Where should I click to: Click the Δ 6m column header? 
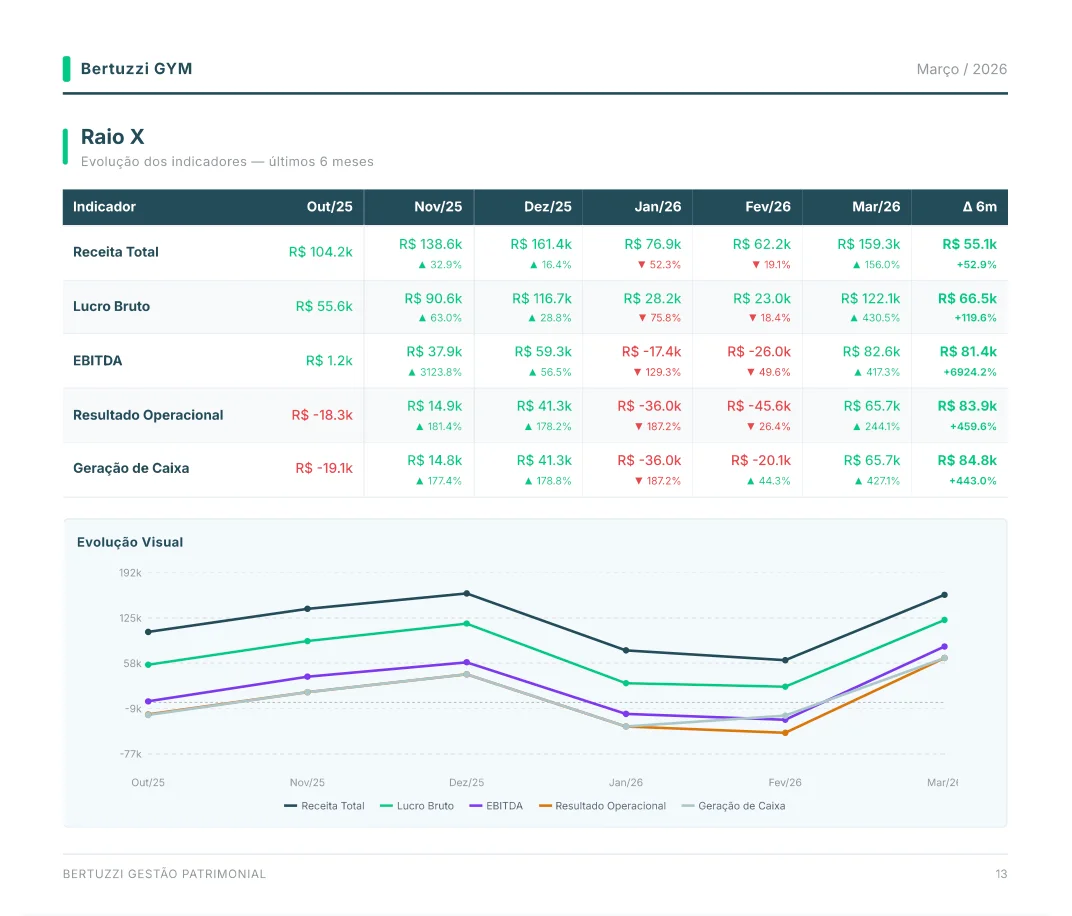tap(980, 206)
